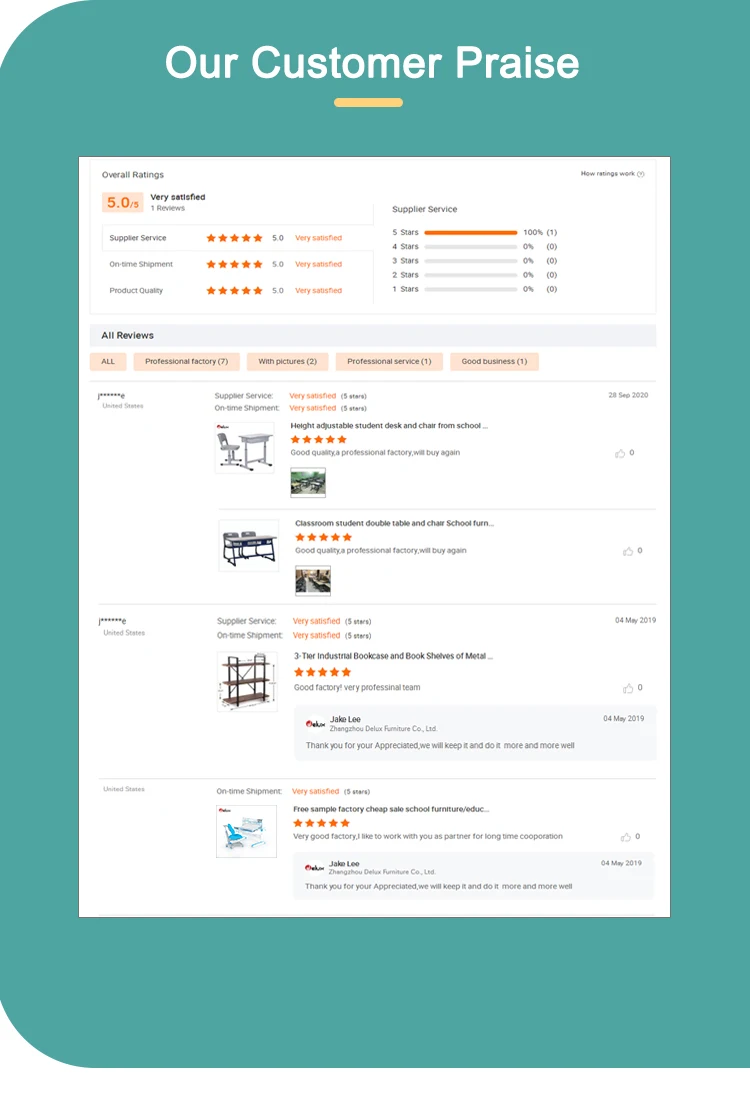View customer photo under student desk review

308,483
